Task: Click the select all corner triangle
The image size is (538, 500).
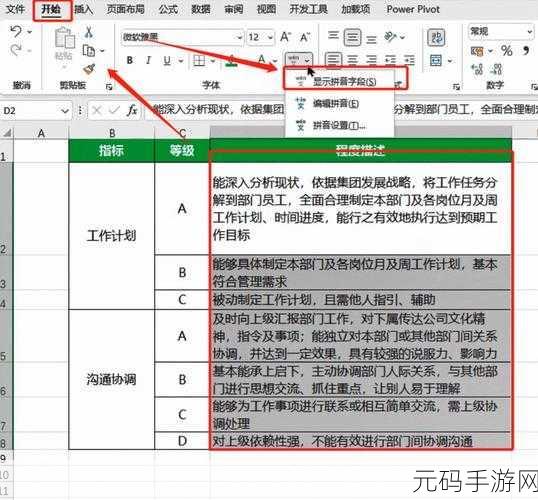Action: pyautogui.click(x=7, y=132)
